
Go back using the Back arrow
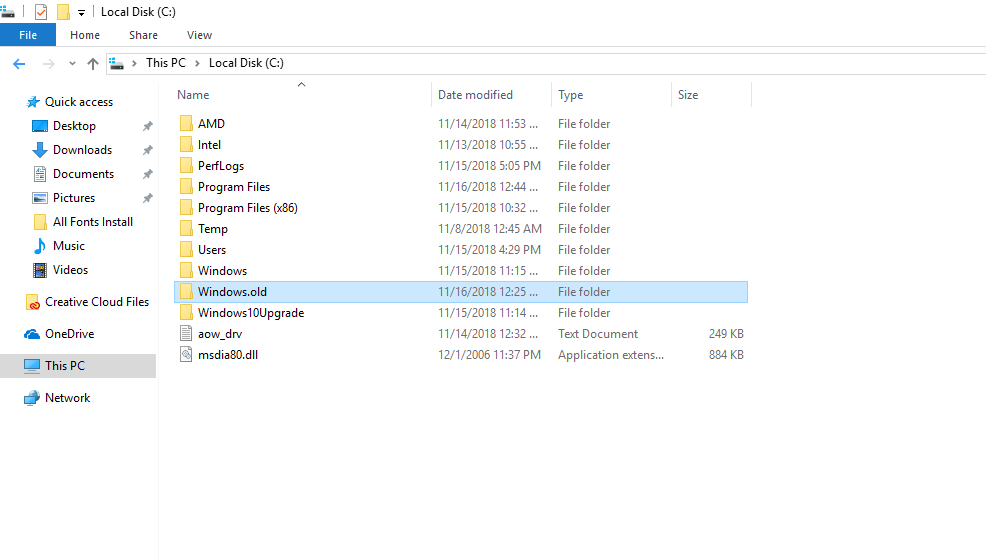tap(19, 64)
